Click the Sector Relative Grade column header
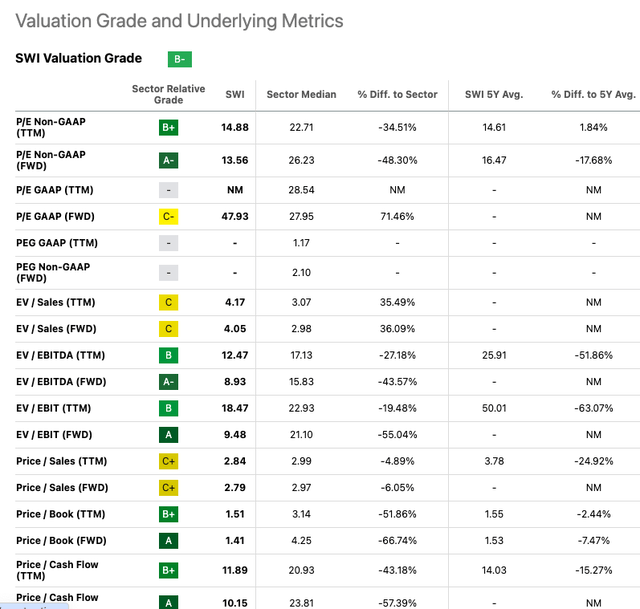Image resolution: width=640 pixels, height=609 pixels. click(x=168, y=94)
